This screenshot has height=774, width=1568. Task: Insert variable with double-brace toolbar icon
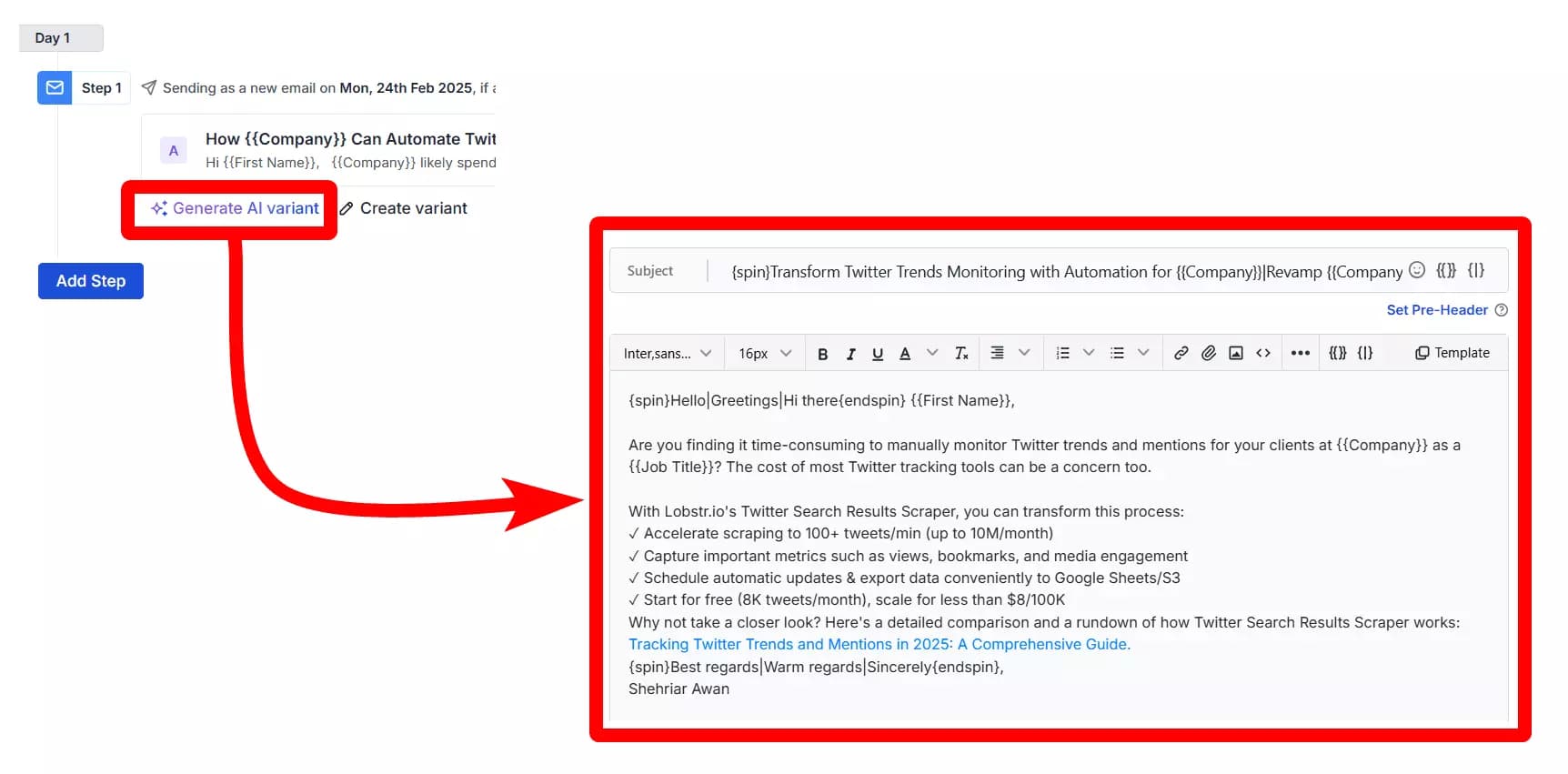pos(1338,353)
